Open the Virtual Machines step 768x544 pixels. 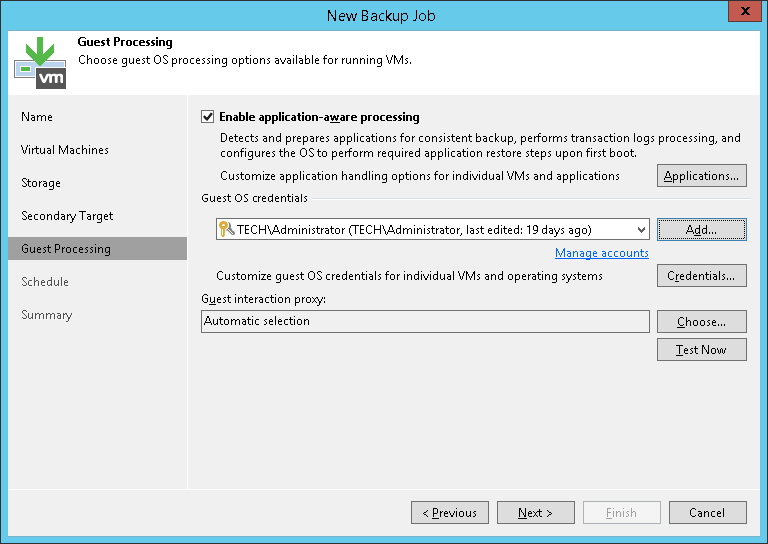point(65,150)
